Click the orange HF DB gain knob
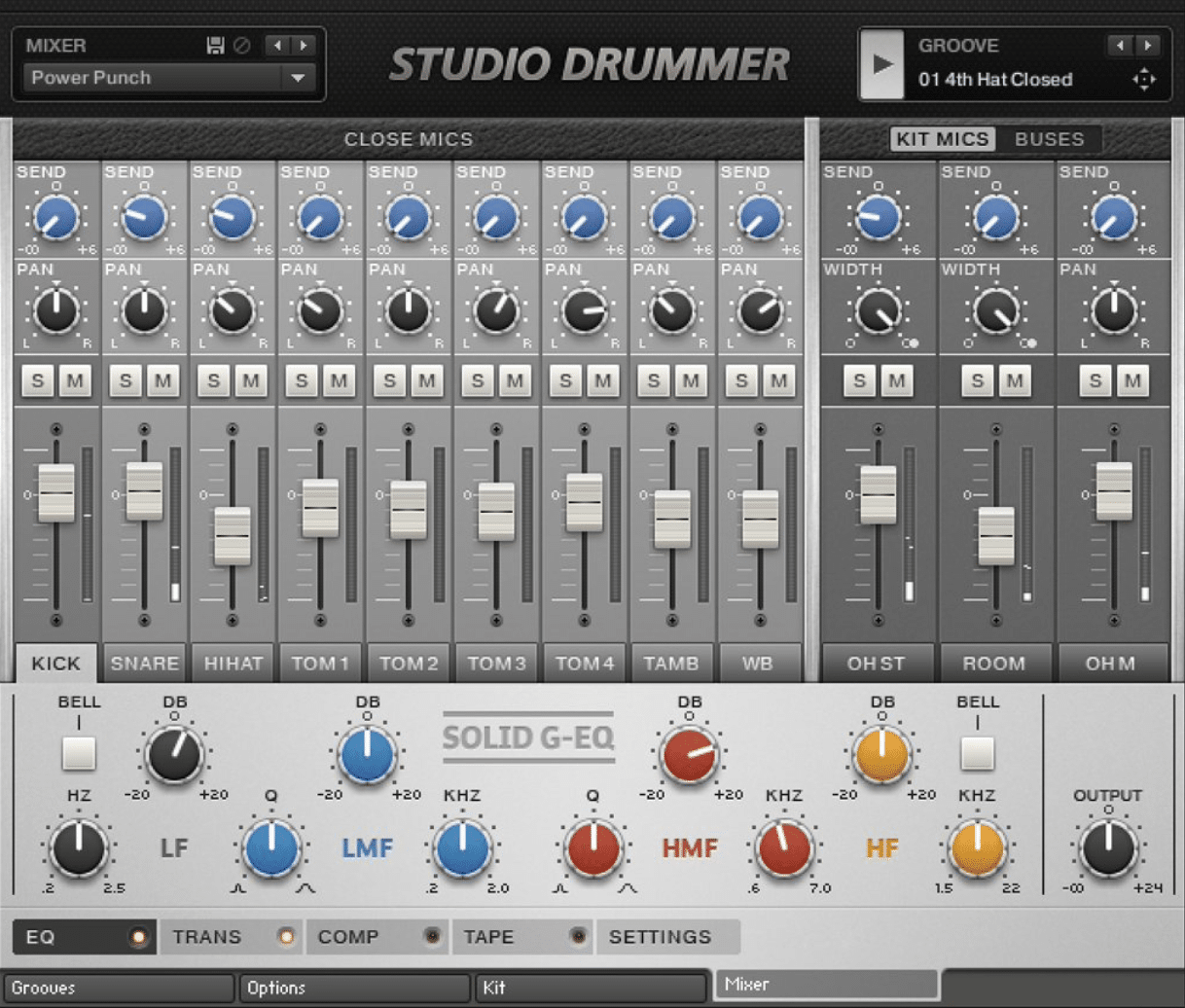The width and height of the screenshot is (1185, 1008). pyautogui.click(x=881, y=754)
